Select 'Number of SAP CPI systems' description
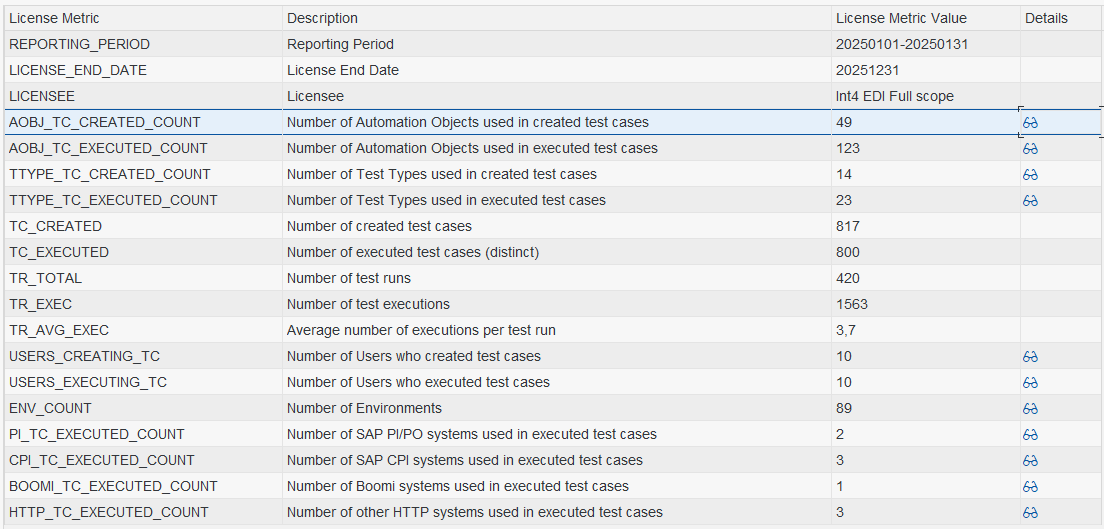This screenshot has width=1104, height=529. (465, 461)
